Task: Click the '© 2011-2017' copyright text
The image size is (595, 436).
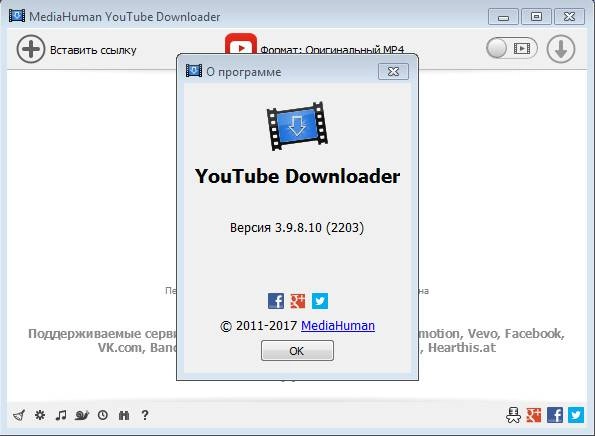Action: (x=258, y=326)
